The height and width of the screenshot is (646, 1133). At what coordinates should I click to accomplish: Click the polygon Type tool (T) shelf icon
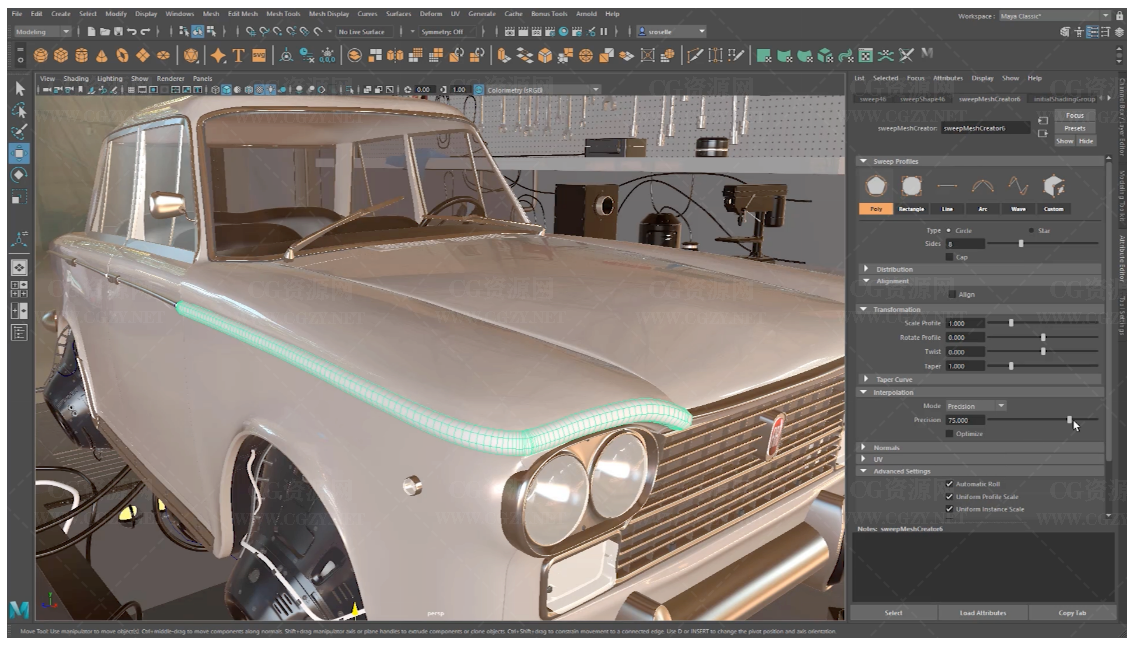point(239,55)
